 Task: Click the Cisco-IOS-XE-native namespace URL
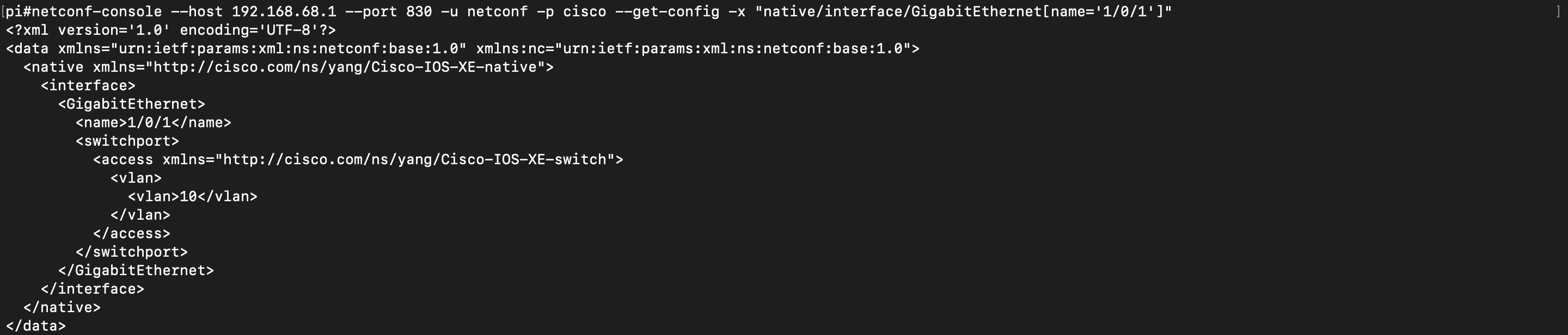[x=345, y=67]
